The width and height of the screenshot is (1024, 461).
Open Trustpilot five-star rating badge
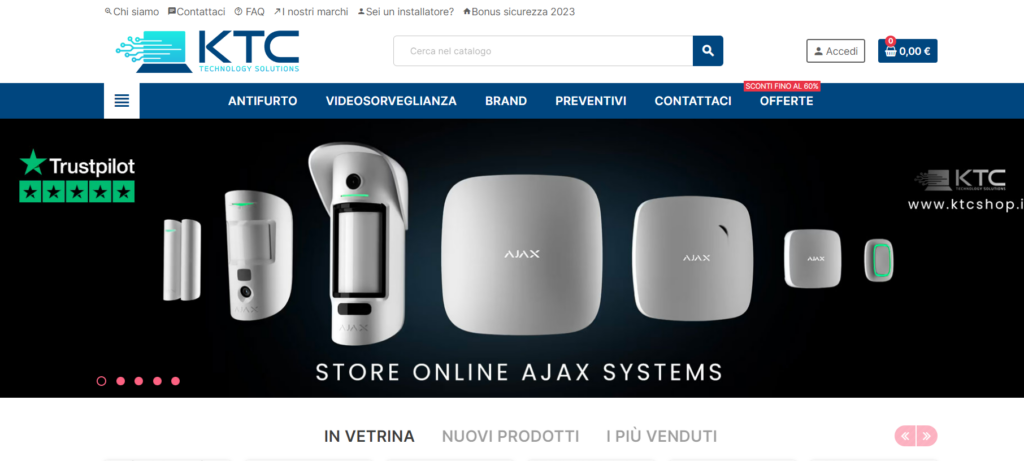click(x=77, y=176)
